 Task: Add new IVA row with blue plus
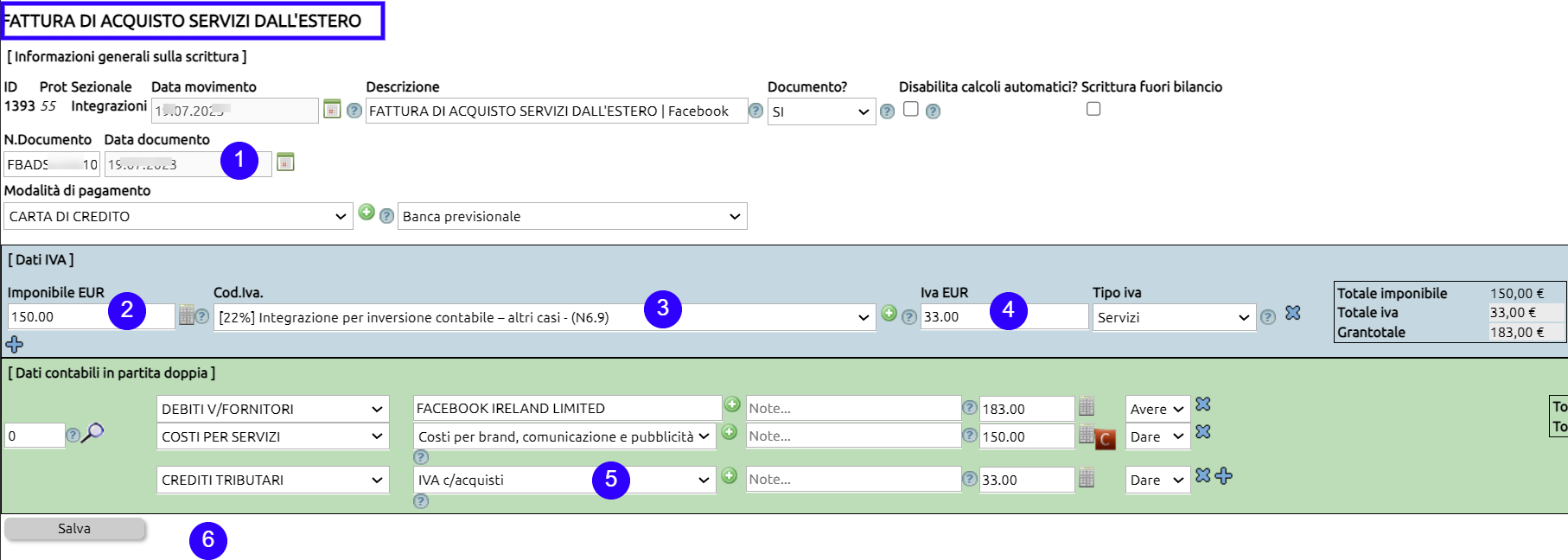click(15, 345)
